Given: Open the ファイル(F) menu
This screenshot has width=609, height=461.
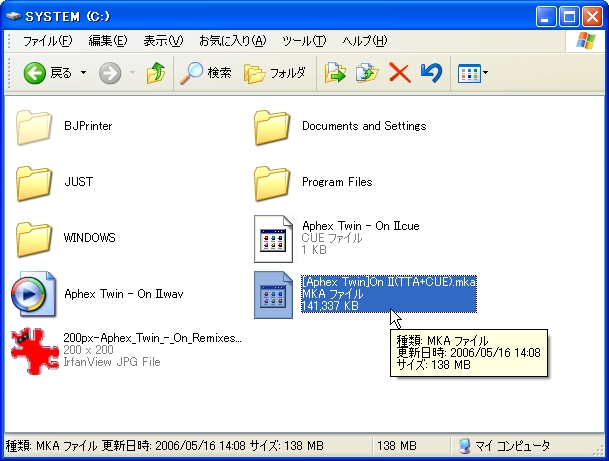Looking at the screenshot, I should point(47,41).
